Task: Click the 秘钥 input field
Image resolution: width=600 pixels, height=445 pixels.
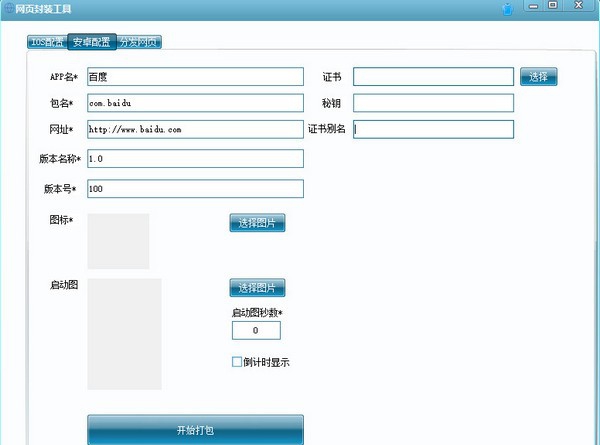Action: click(433, 103)
